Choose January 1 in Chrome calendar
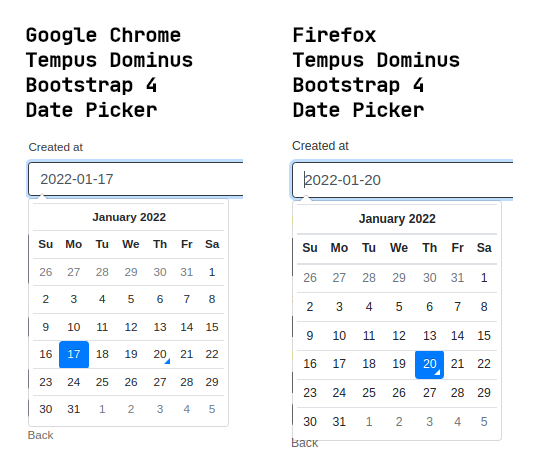The image size is (543, 465). pyautogui.click(x=212, y=272)
